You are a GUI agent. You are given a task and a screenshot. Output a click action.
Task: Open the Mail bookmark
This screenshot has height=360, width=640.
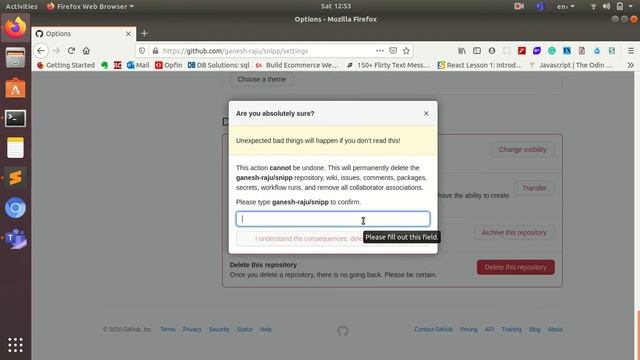click(138, 65)
